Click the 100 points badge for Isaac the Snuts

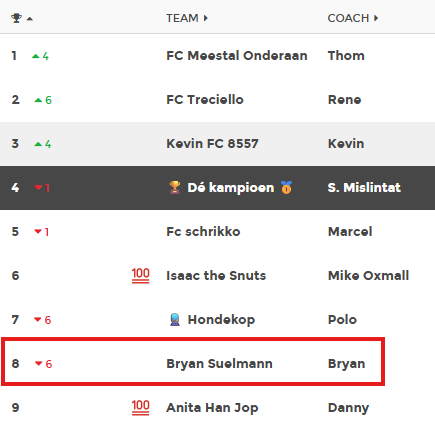tap(140, 276)
